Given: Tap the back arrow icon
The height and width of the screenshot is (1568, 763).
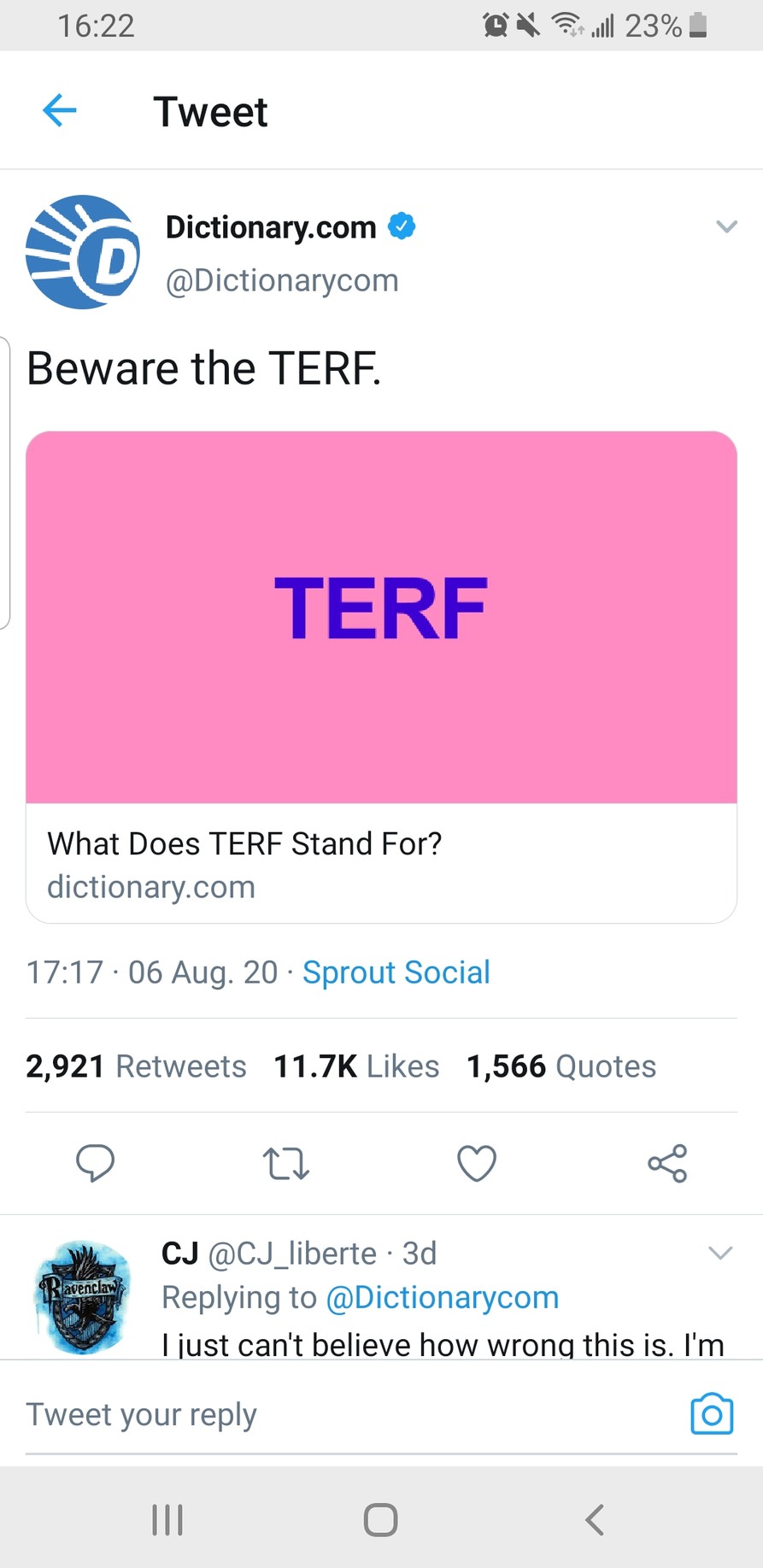Looking at the screenshot, I should tap(60, 110).
